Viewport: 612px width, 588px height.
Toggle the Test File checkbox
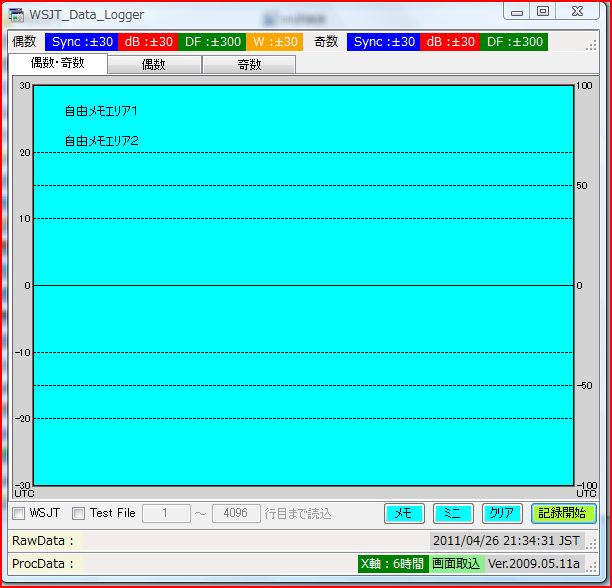pos(78,514)
